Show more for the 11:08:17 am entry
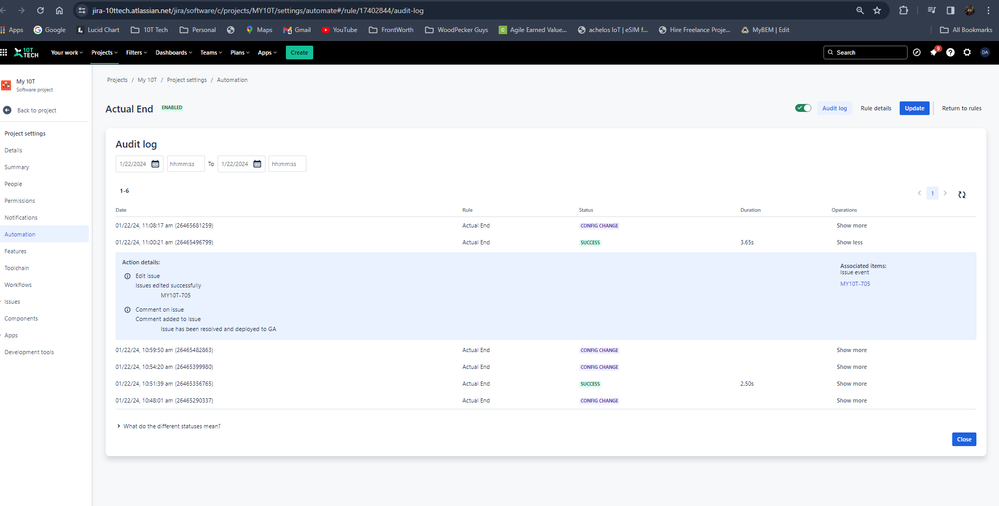Screen dimensions: 999x506 click(851, 226)
